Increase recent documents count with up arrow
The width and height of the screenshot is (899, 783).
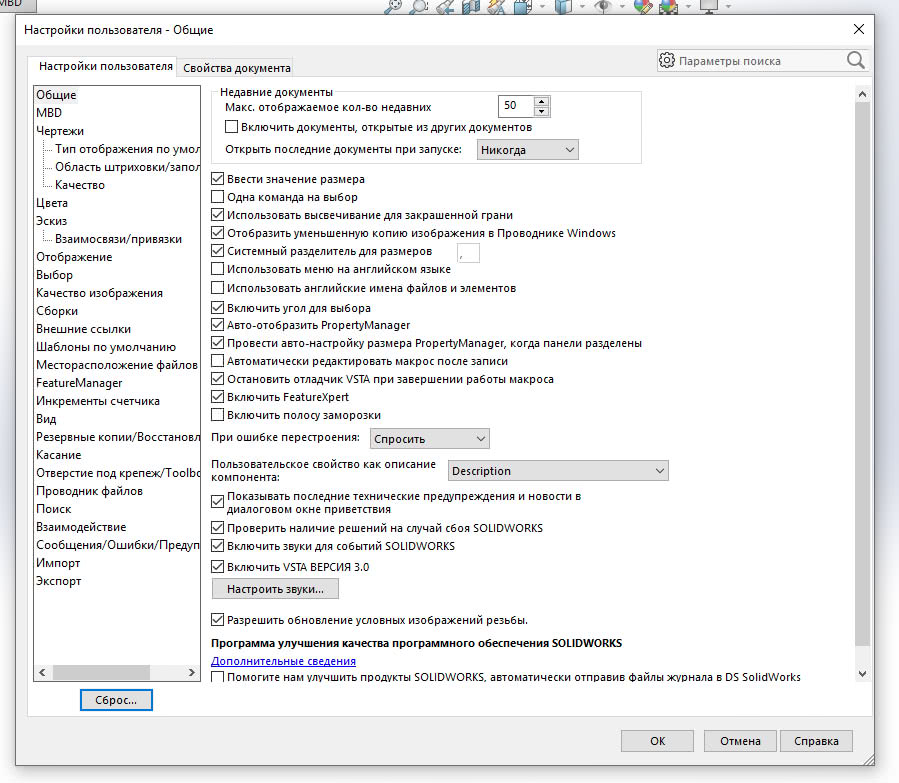[x=541, y=101]
